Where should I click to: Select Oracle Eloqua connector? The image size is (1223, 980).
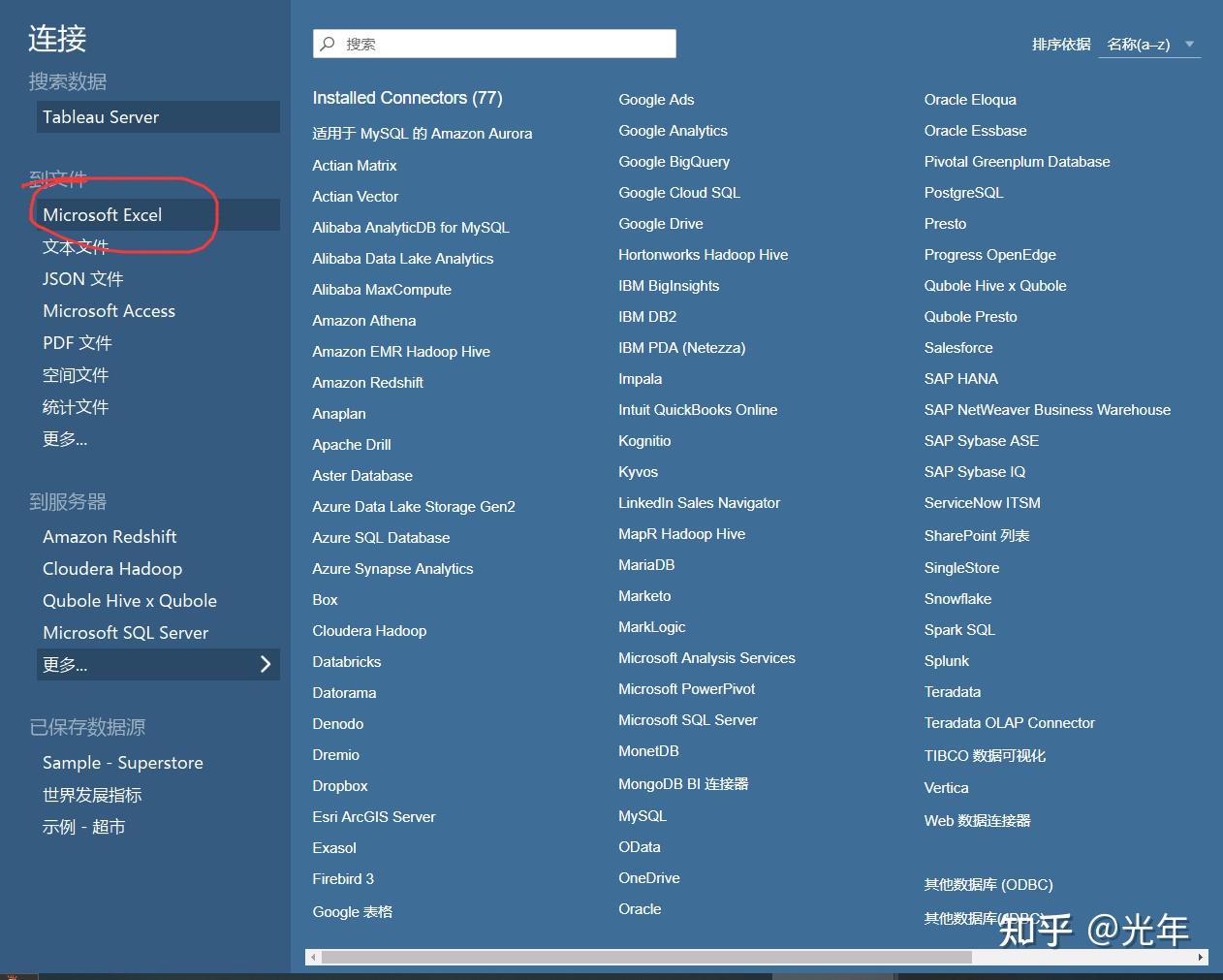[970, 100]
